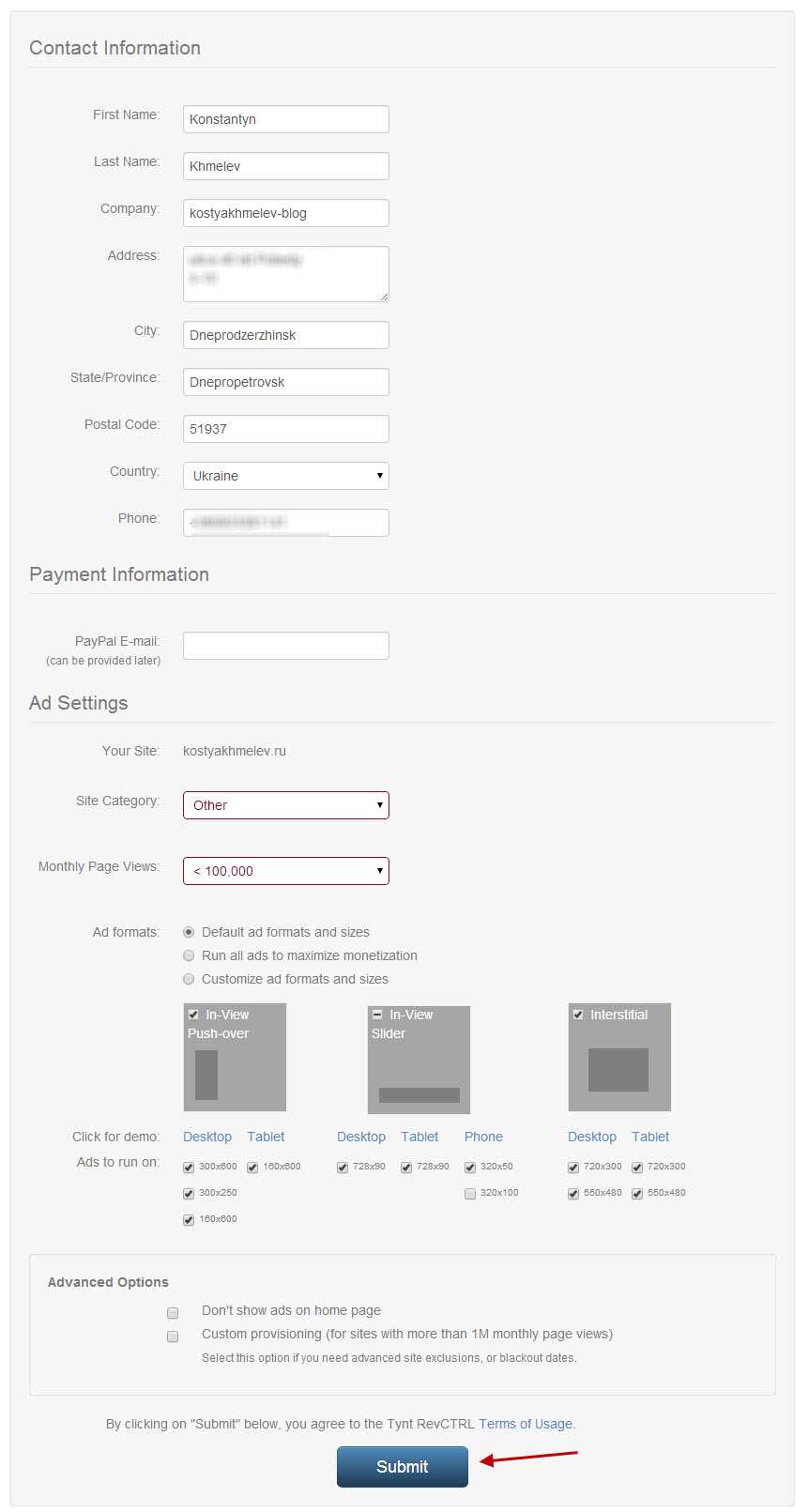Open the Terms of Usage link
This screenshot has height=1512, width=808.
click(526, 1424)
